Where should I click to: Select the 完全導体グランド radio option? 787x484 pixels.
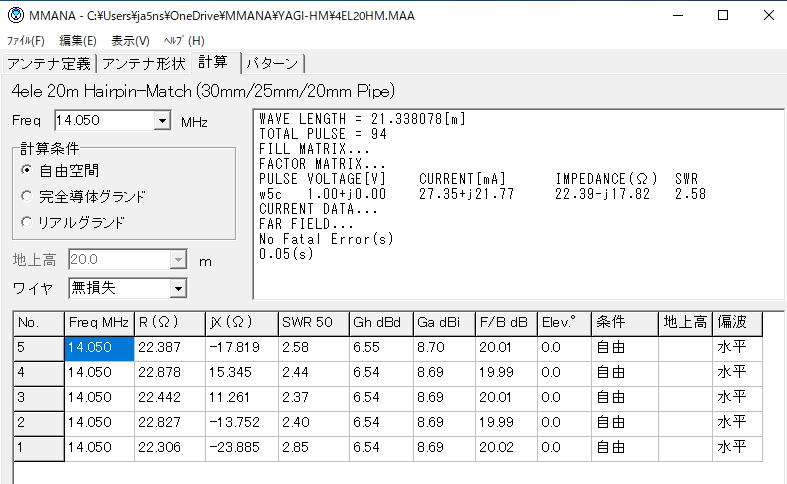27,196
